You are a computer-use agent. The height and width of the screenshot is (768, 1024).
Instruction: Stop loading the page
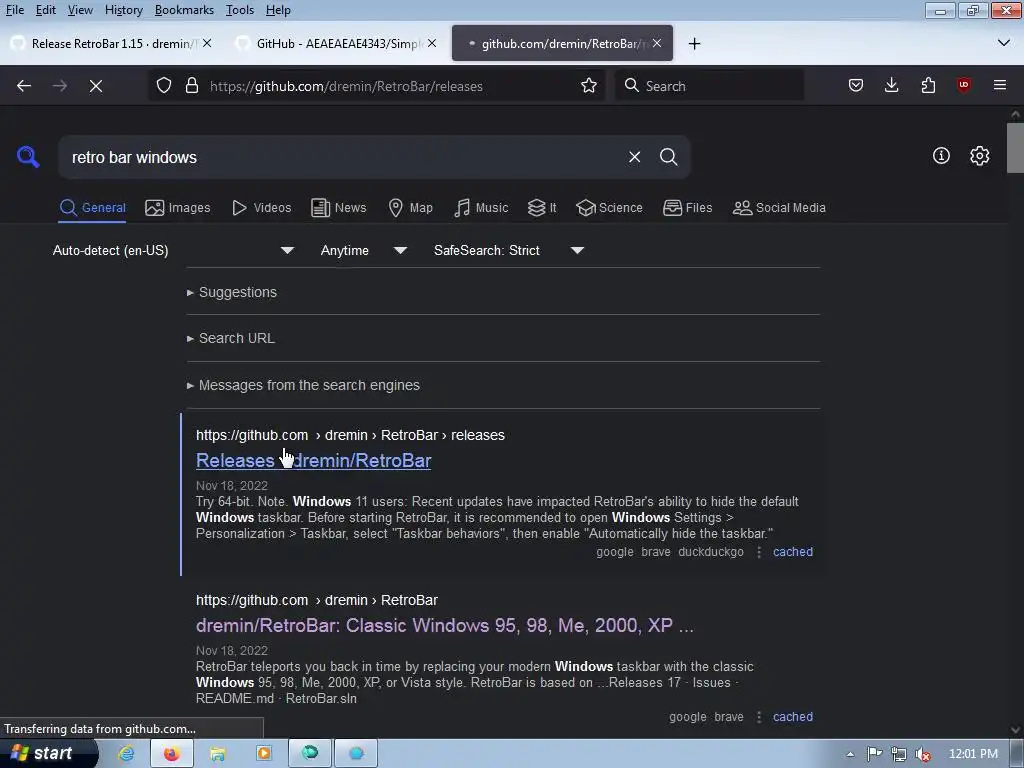click(x=96, y=86)
